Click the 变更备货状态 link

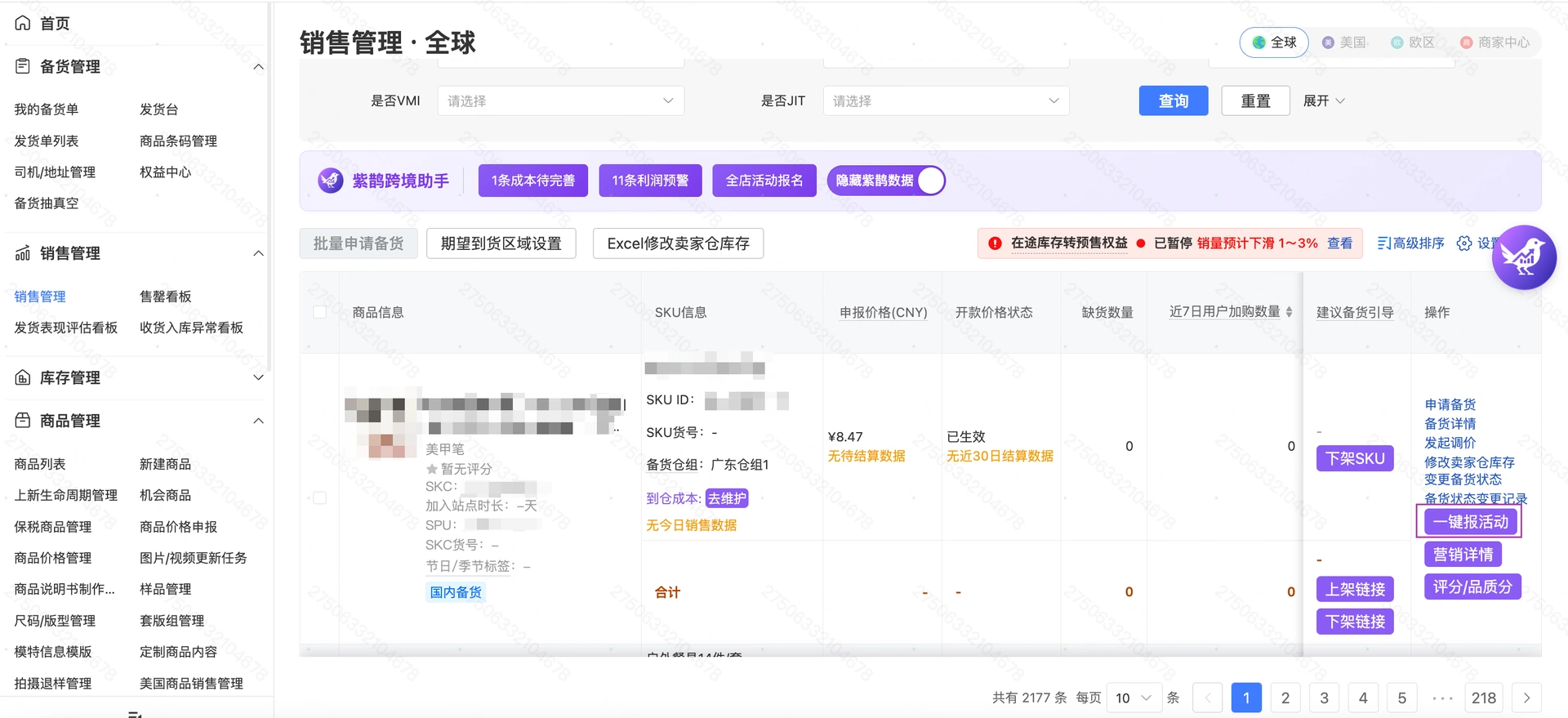click(1463, 479)
